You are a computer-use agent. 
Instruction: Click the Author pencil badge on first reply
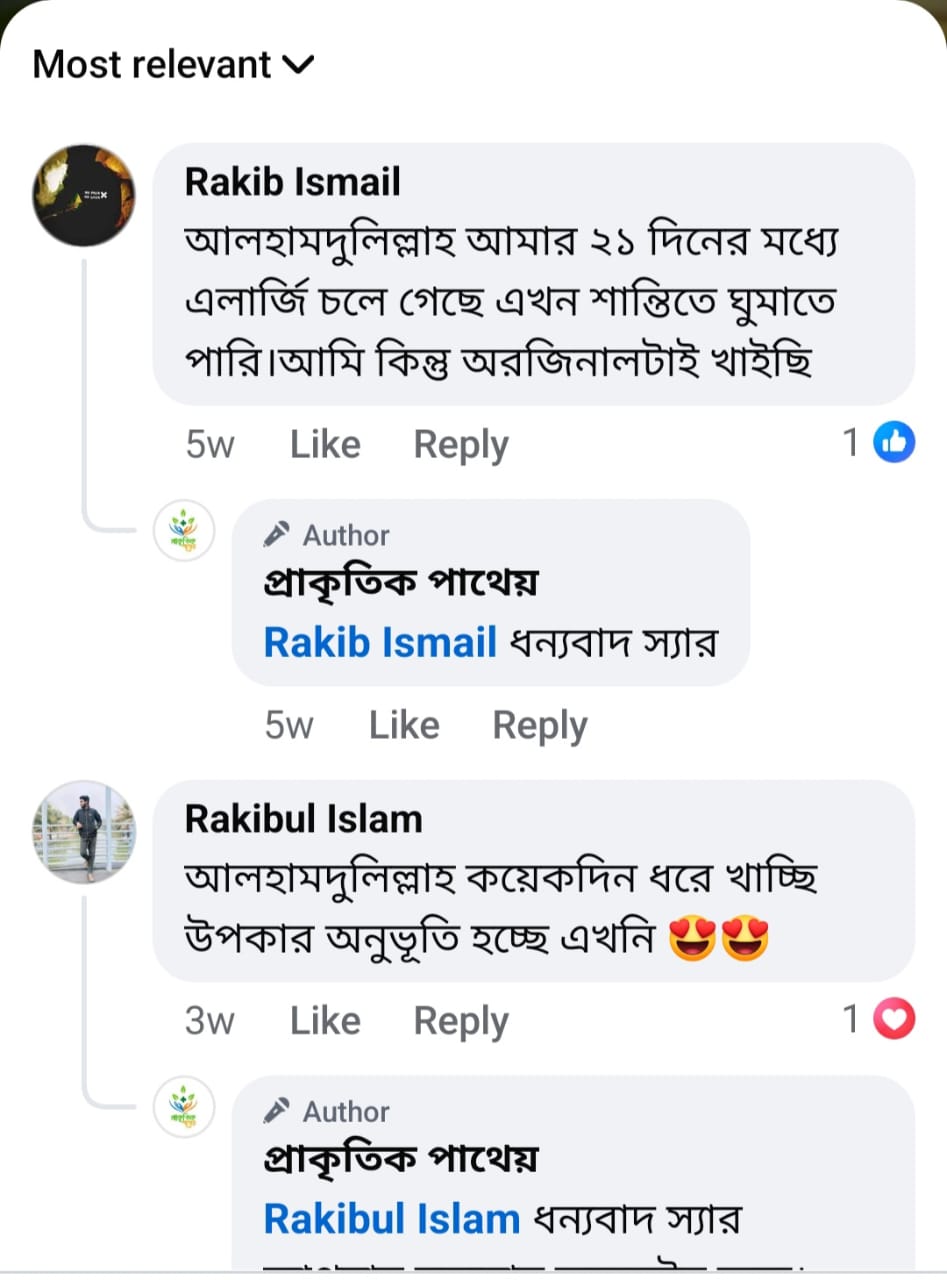tap(326, 535)
